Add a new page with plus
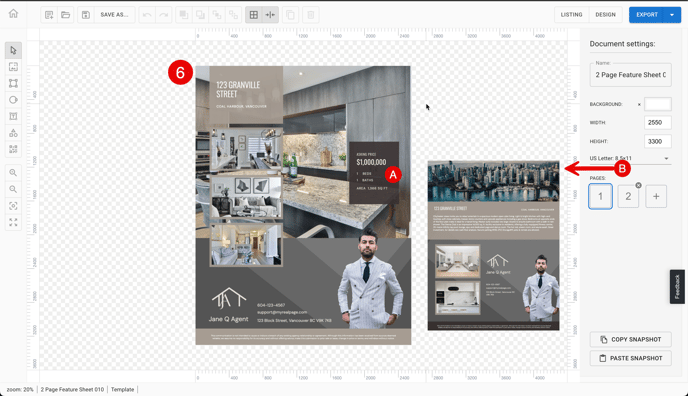Viewport: 688px width, 396px height. click(x=656, y=196)
